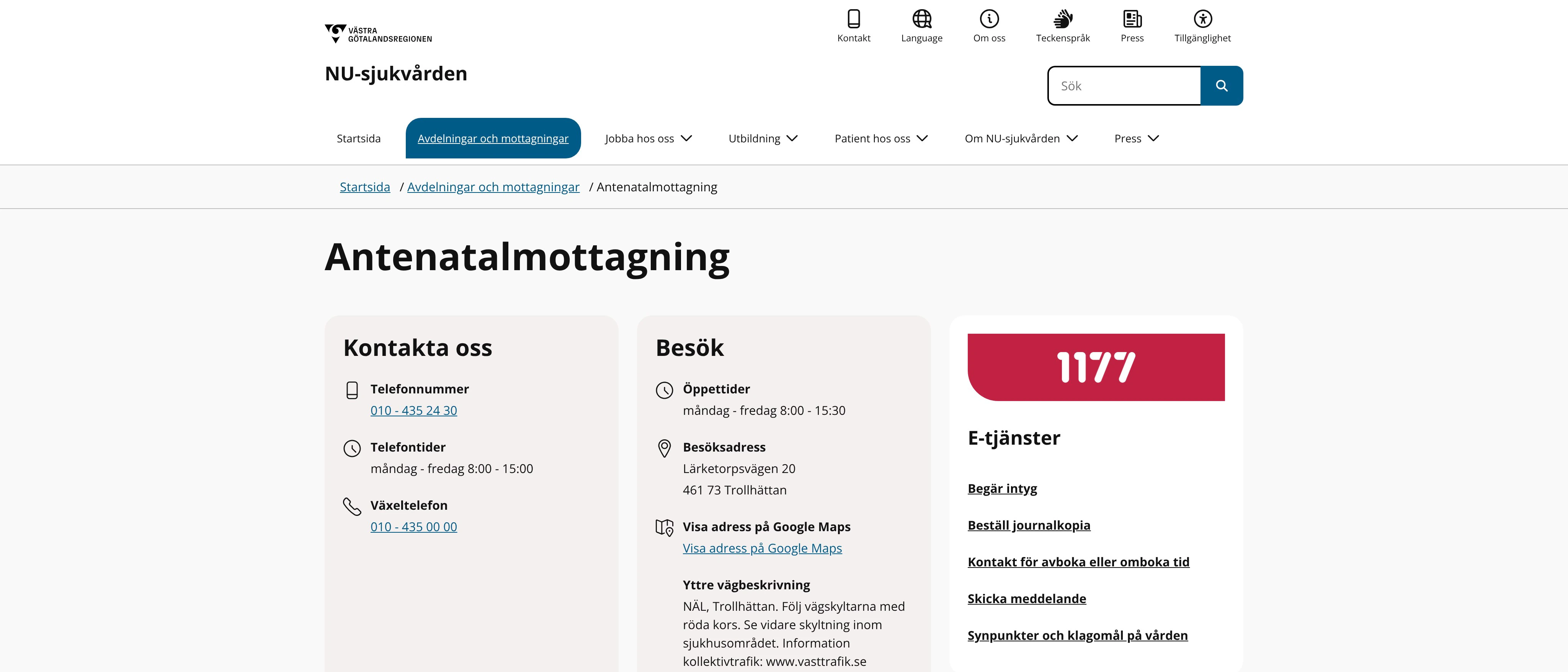1568x672 pixels.
Task: Click Antenatalmottagning breadcrumb text
Action: click(x=657, y=188)
